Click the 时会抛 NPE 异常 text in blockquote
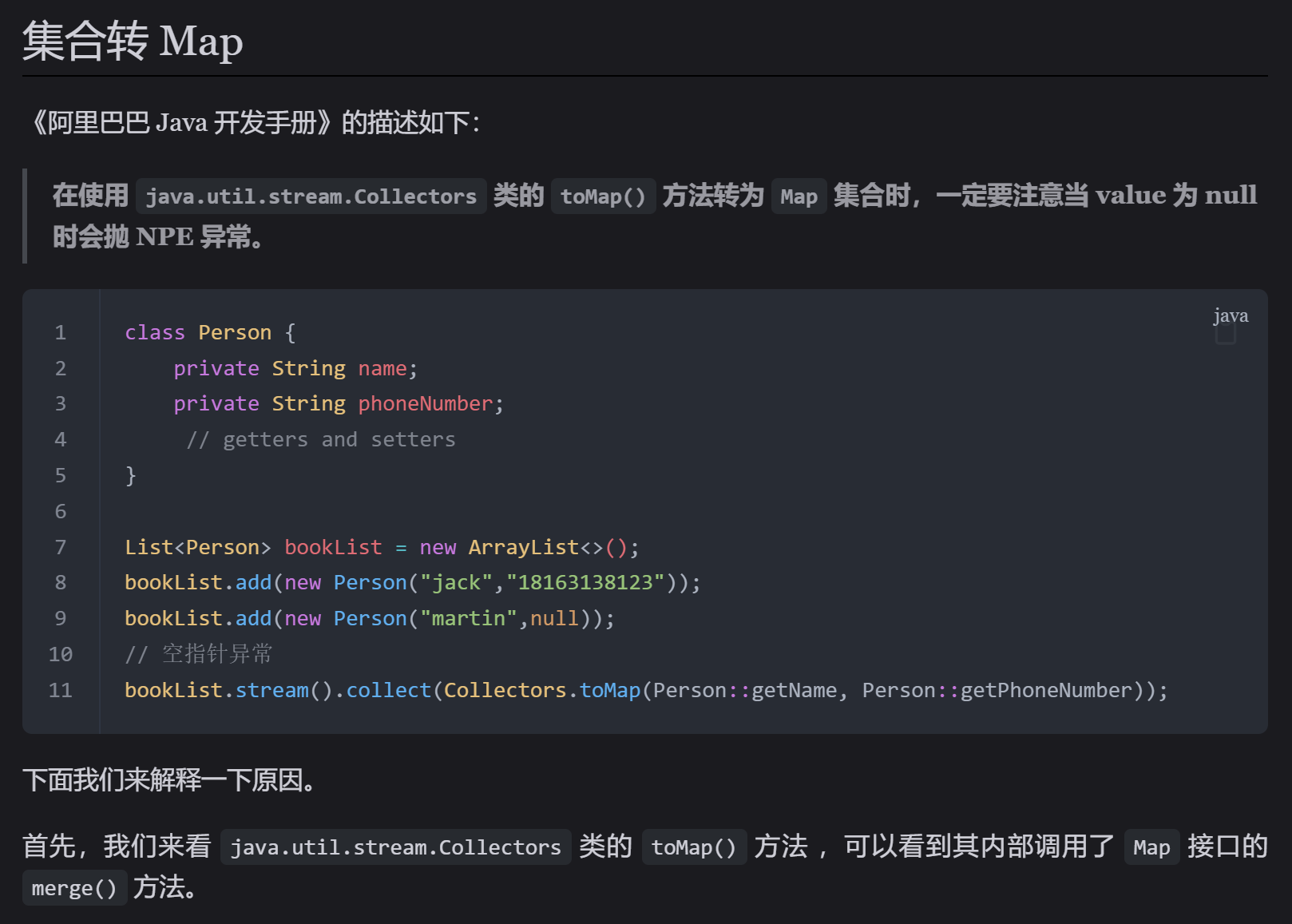Viewport: 1292px width, 924px height. (157, 237)
